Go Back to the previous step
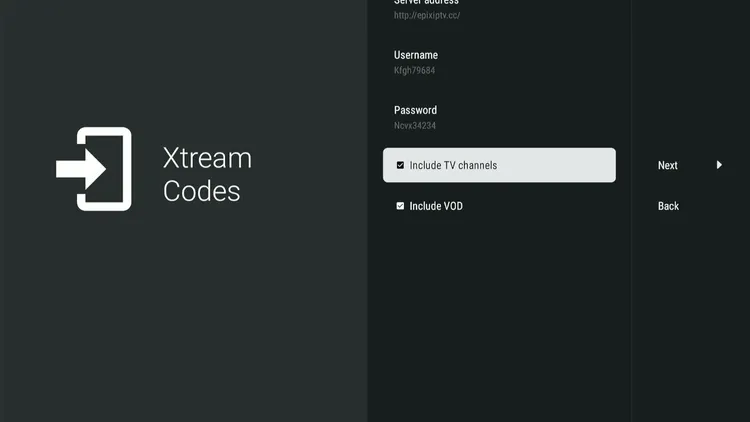This screenshot has width=750, height=422. click(x=668, y=206)
